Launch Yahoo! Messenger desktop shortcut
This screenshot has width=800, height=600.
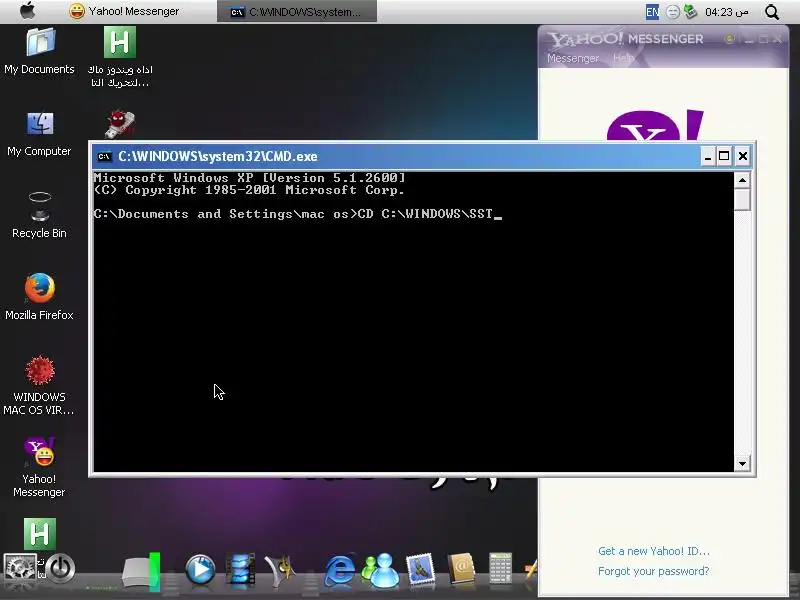(x=39, y=467)
